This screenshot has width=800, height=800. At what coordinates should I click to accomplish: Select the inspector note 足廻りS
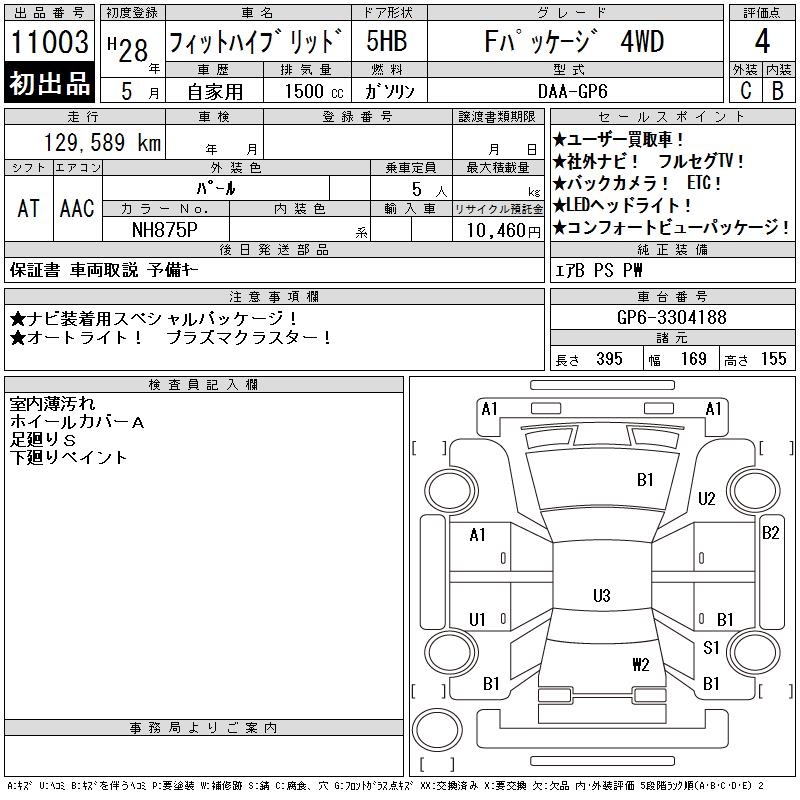43,439
